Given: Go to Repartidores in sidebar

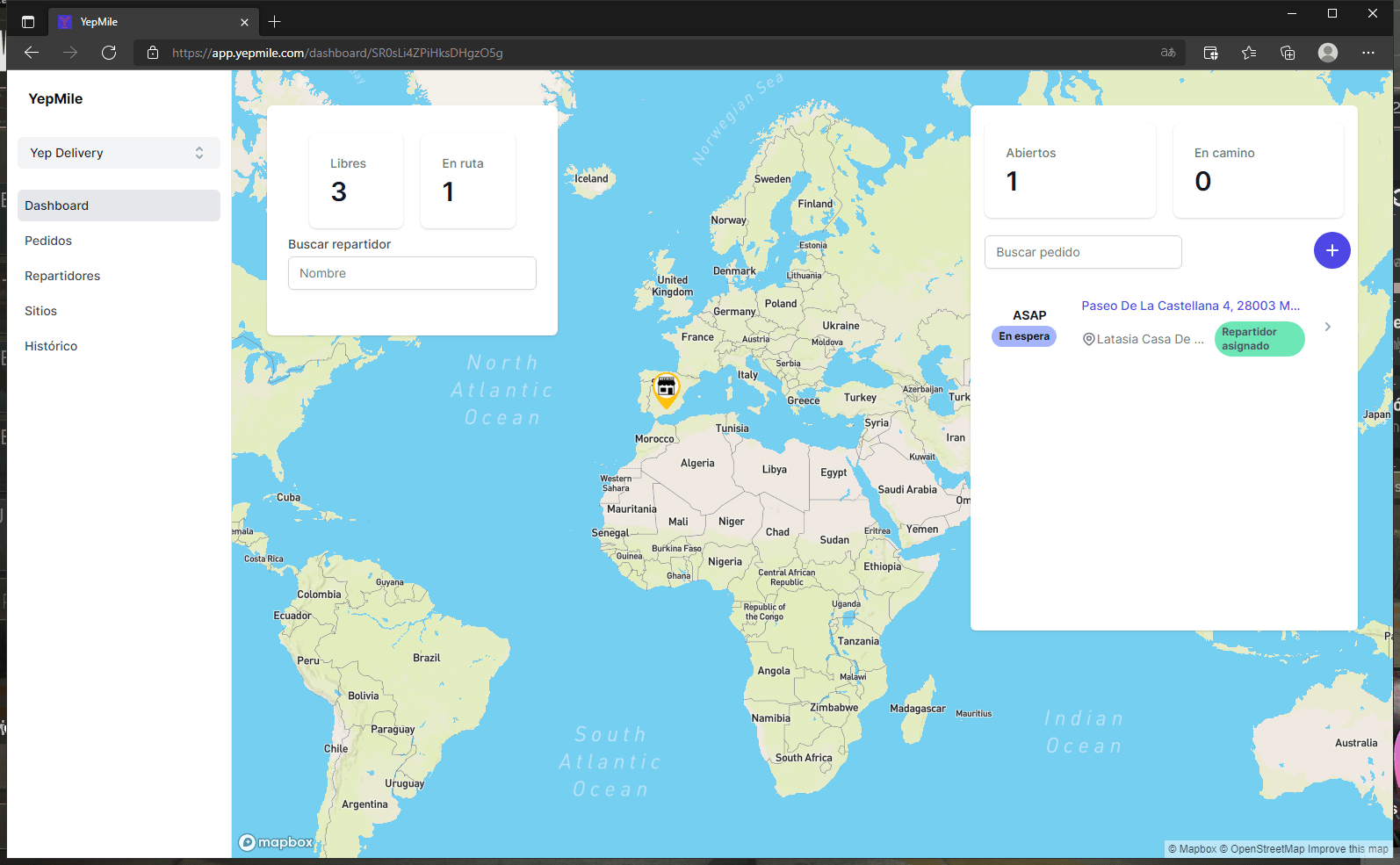Looking at the screenshot, I should (62, 276).
